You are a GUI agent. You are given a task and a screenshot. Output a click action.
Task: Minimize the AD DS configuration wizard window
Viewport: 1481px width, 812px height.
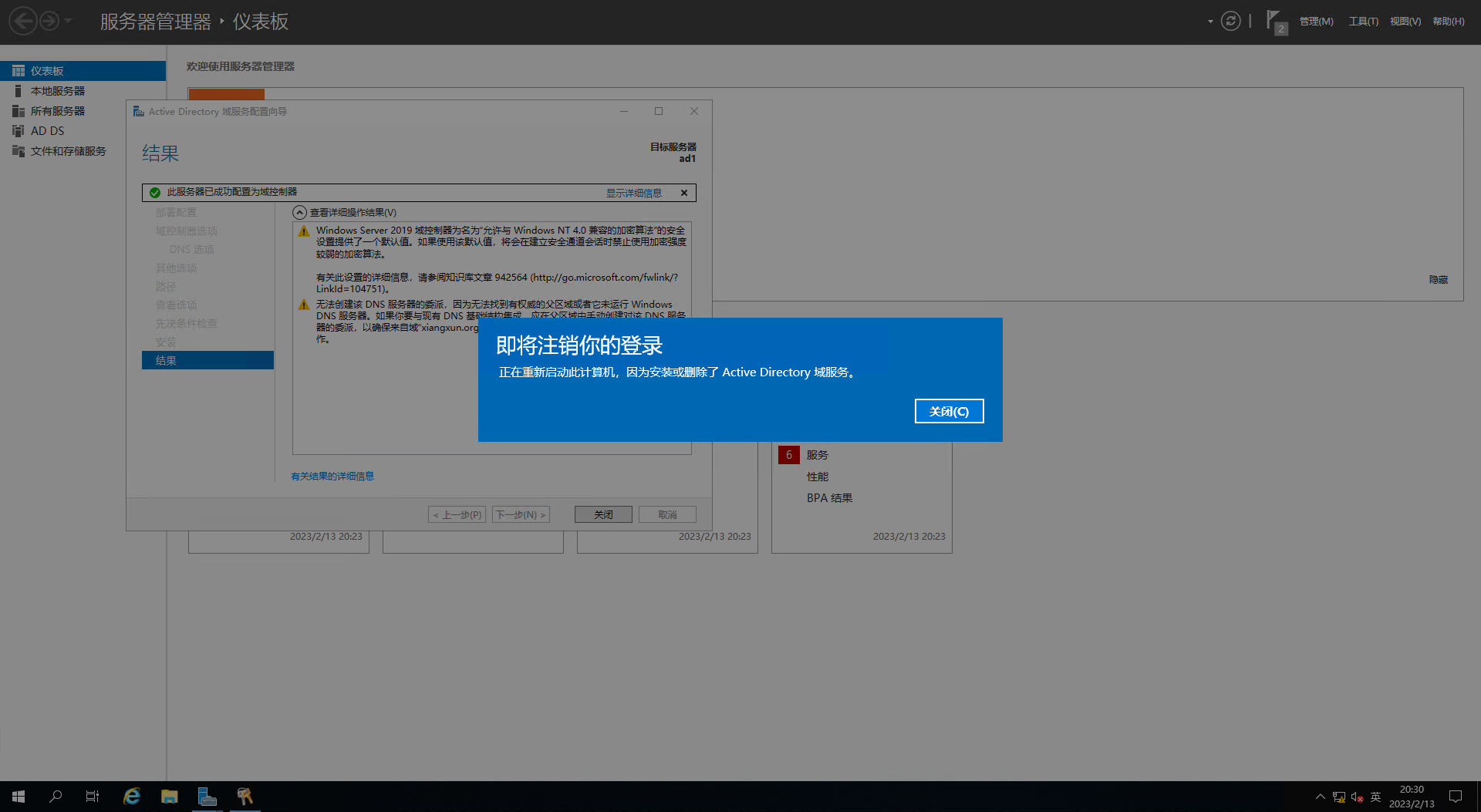coord(624,111)
